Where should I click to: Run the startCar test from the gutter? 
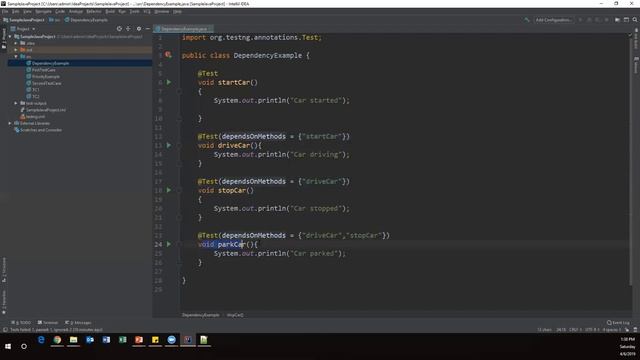[169, 82]
